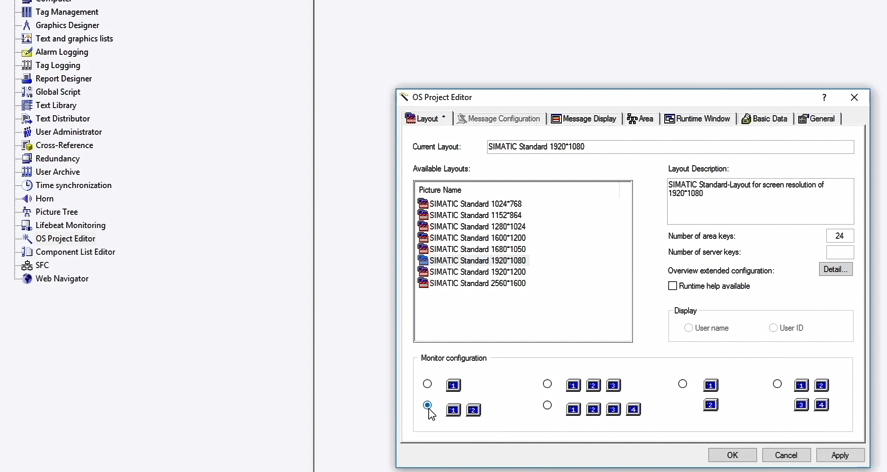
Task: Click the icon of SIMATIC Standard 1600*1200 layout
Action: click(x=423, y=237)
